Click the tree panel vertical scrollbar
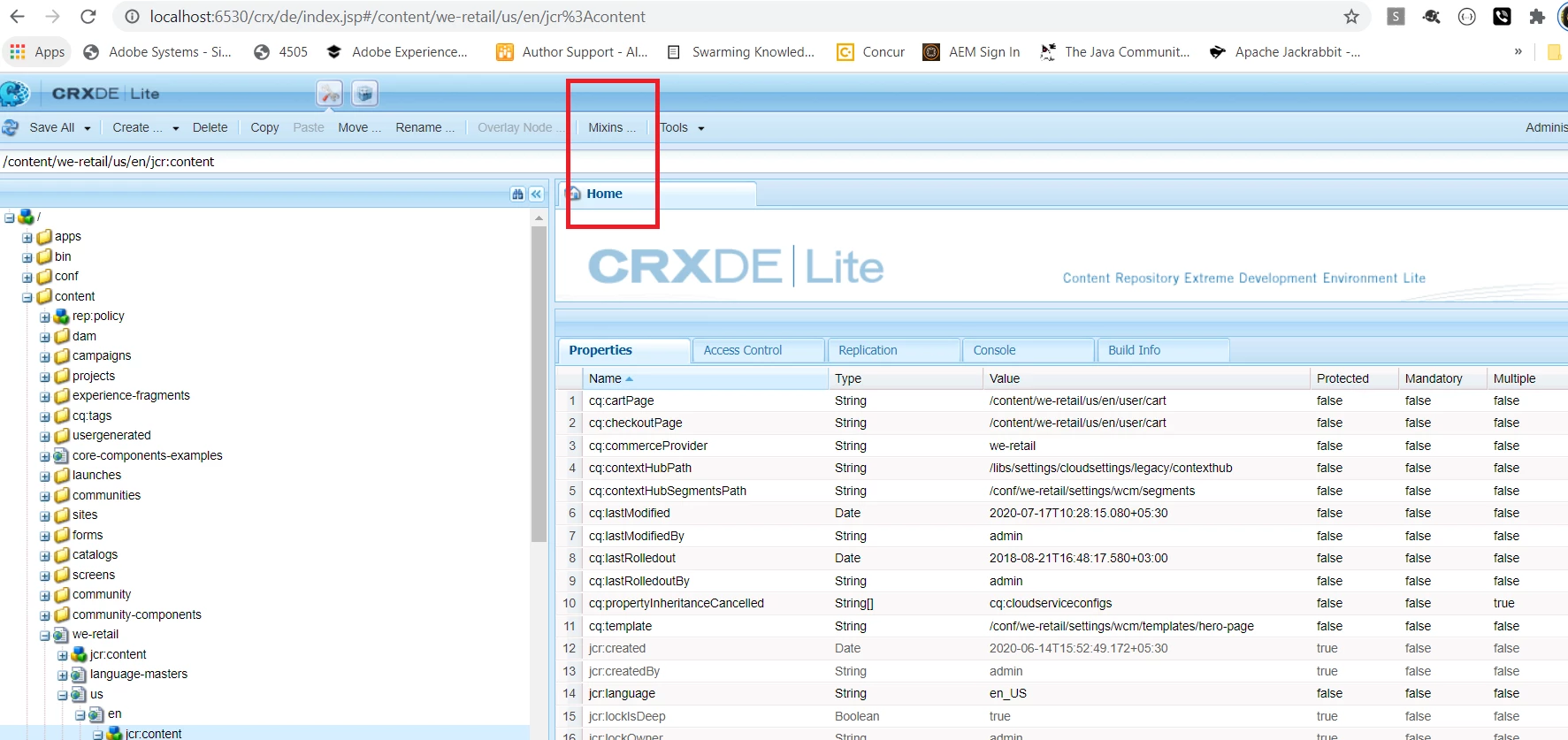This screenshot has height=740, width=1568. (x=539, y=385)
